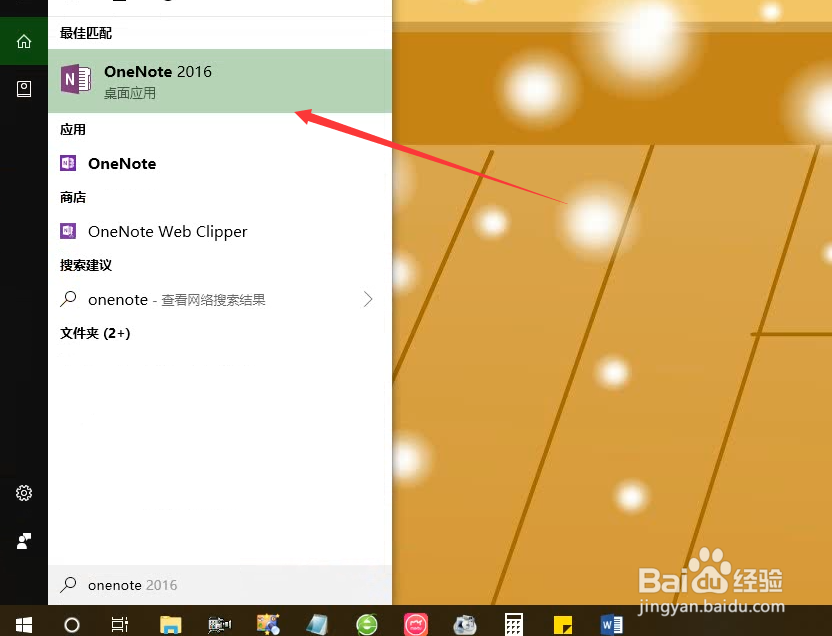Open OneNote Web Clipper store result
This screenshot has width=832, height=636.
pyautogui.click(x=220, y=231)
